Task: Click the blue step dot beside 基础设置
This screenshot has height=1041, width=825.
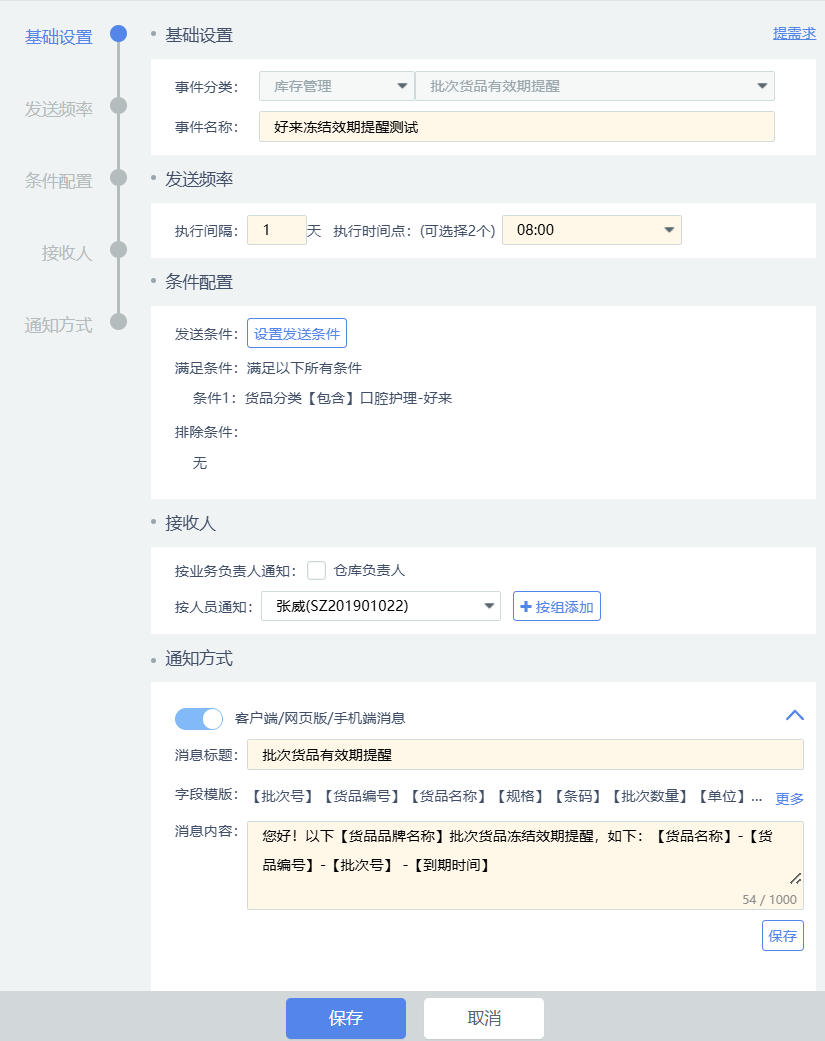Action: point(119,34)
